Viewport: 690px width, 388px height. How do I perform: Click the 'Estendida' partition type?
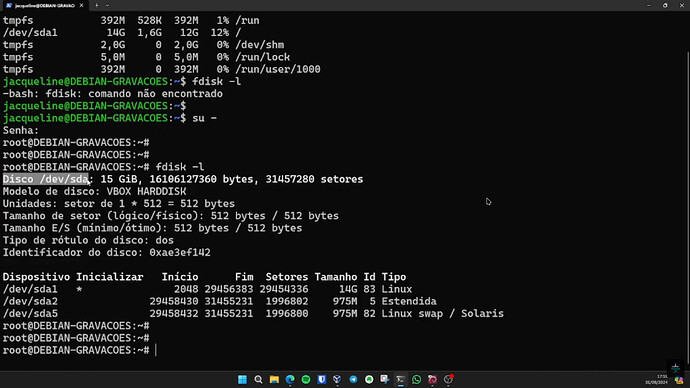pos(409,301)
